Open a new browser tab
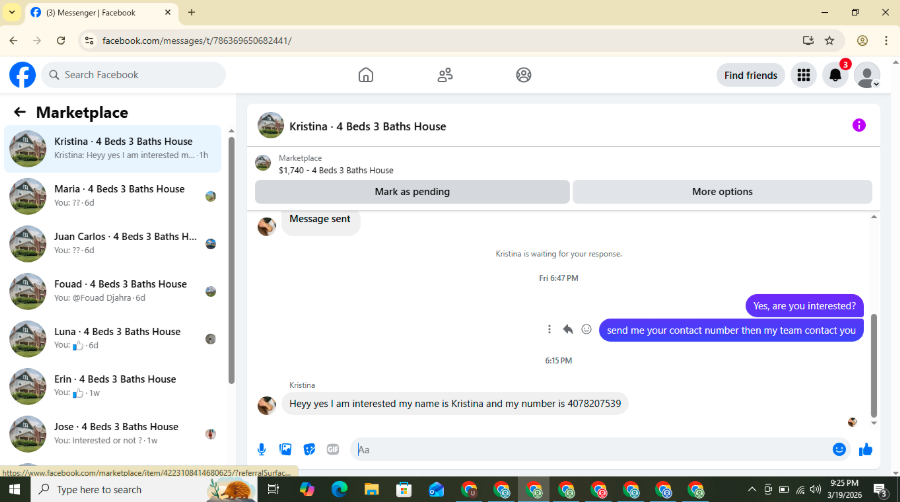The width and height of the screenshot is (900, 502). pyautogui.click(x=192, y=12)
